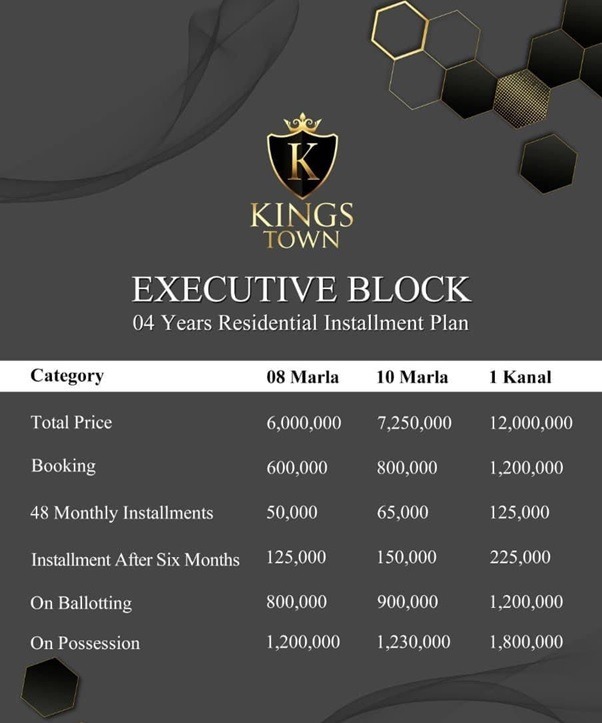Click the EXECUTIVE BLOCK heading
The width and height of the screenshot is (602, 723).
coord(301,290)
